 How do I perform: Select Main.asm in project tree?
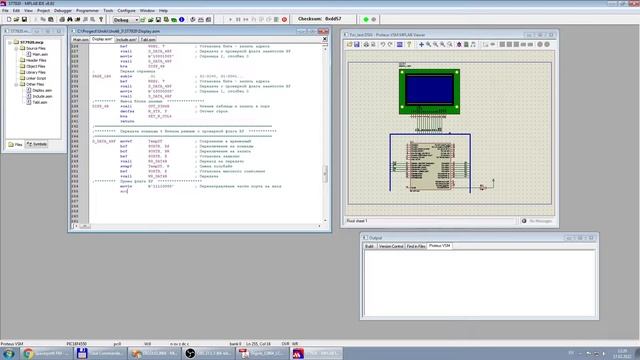tap(40, 54)
